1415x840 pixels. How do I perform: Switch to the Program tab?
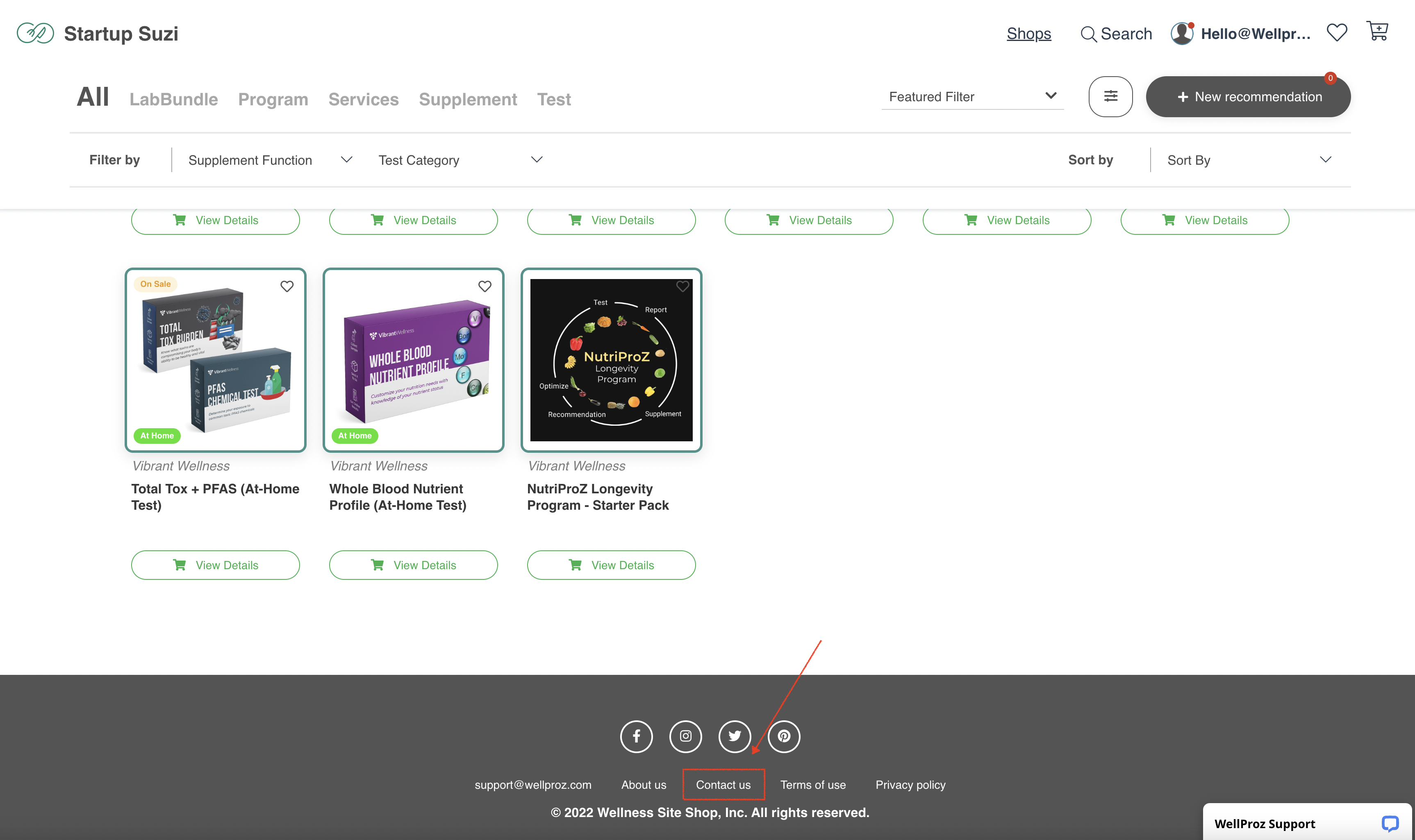273,100
